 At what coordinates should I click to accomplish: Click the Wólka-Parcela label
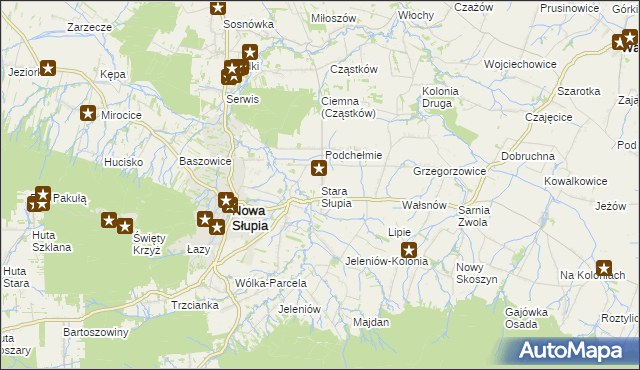[271, 284]
